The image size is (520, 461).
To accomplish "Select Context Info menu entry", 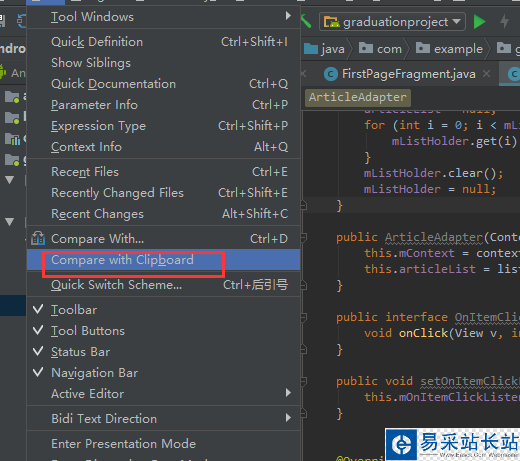I will 163,147.
